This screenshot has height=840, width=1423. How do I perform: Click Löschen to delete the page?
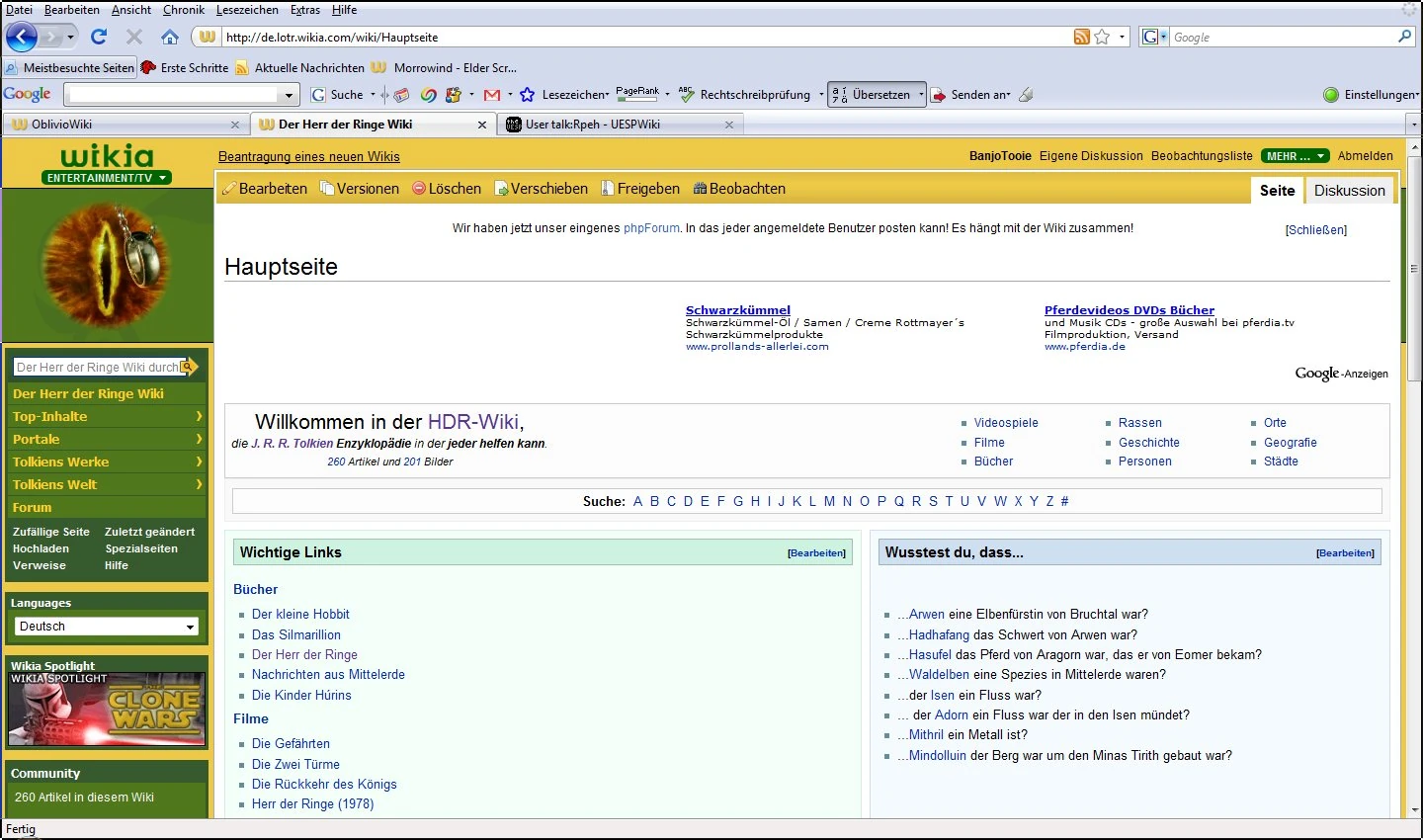coord(447,189)
